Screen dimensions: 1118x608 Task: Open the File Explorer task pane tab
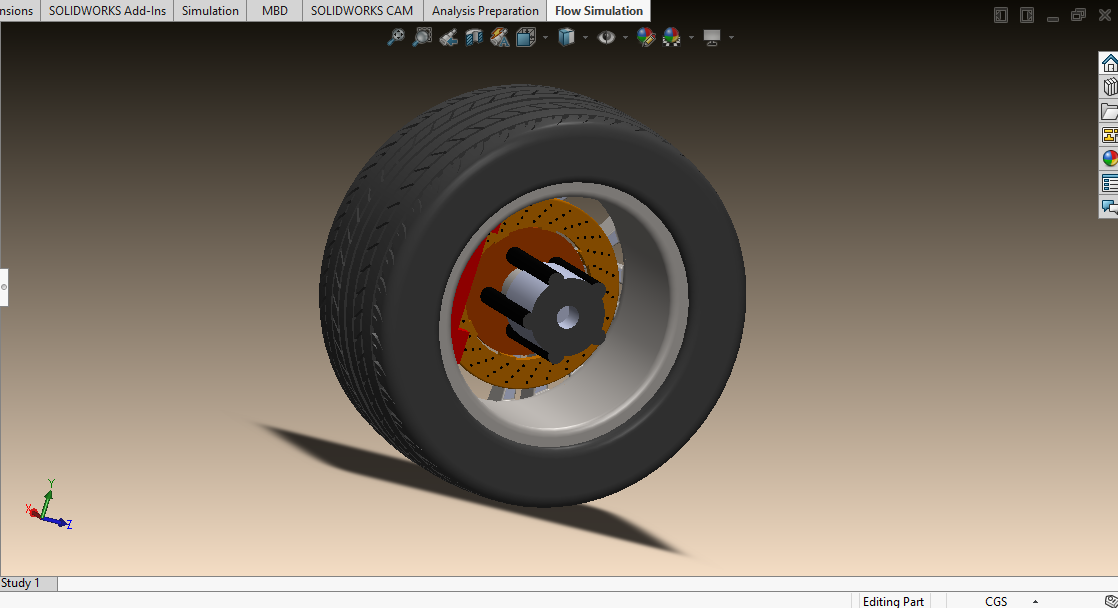1109,111
